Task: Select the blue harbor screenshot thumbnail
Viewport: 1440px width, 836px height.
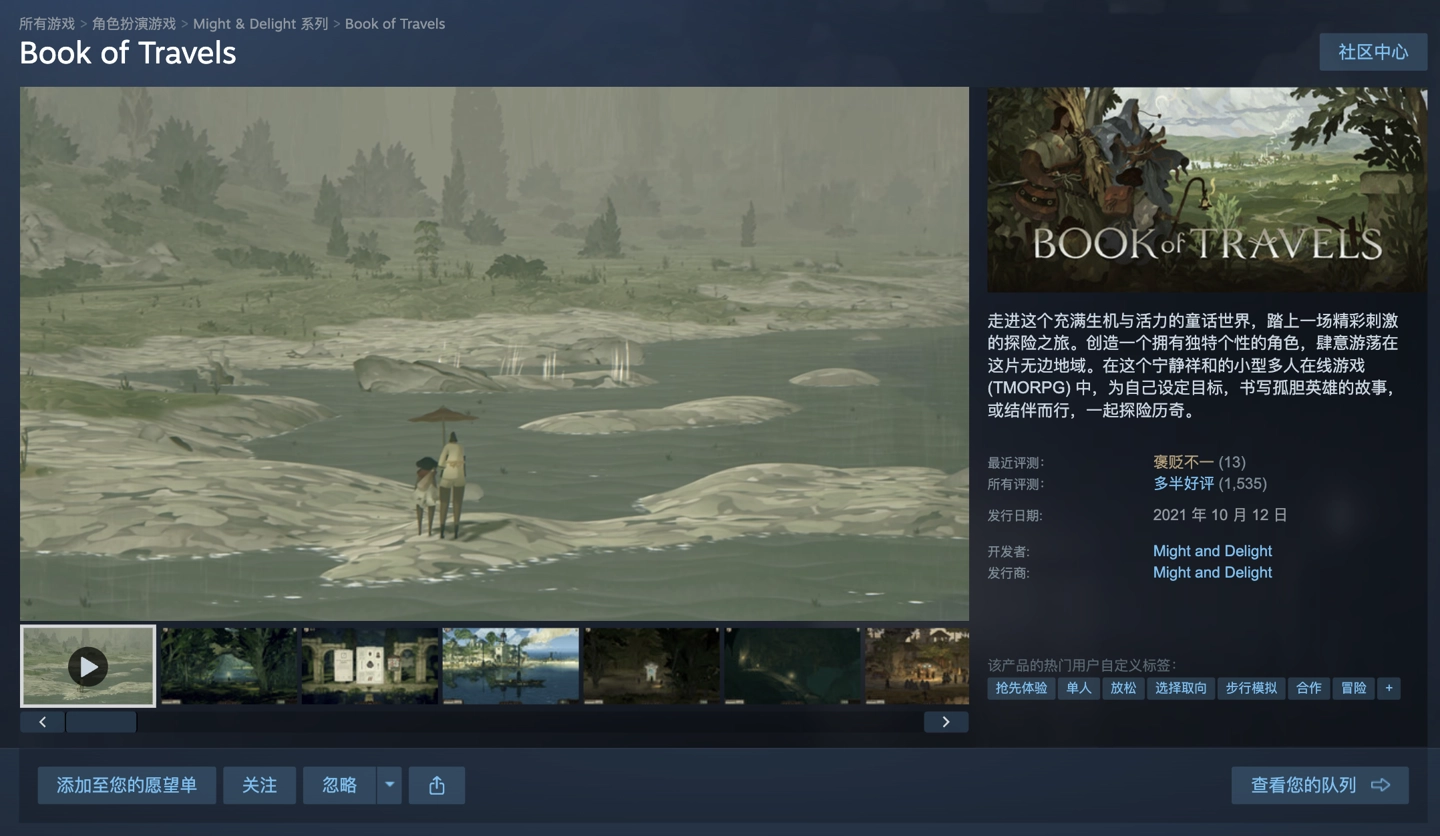Action: click(511, 666)
